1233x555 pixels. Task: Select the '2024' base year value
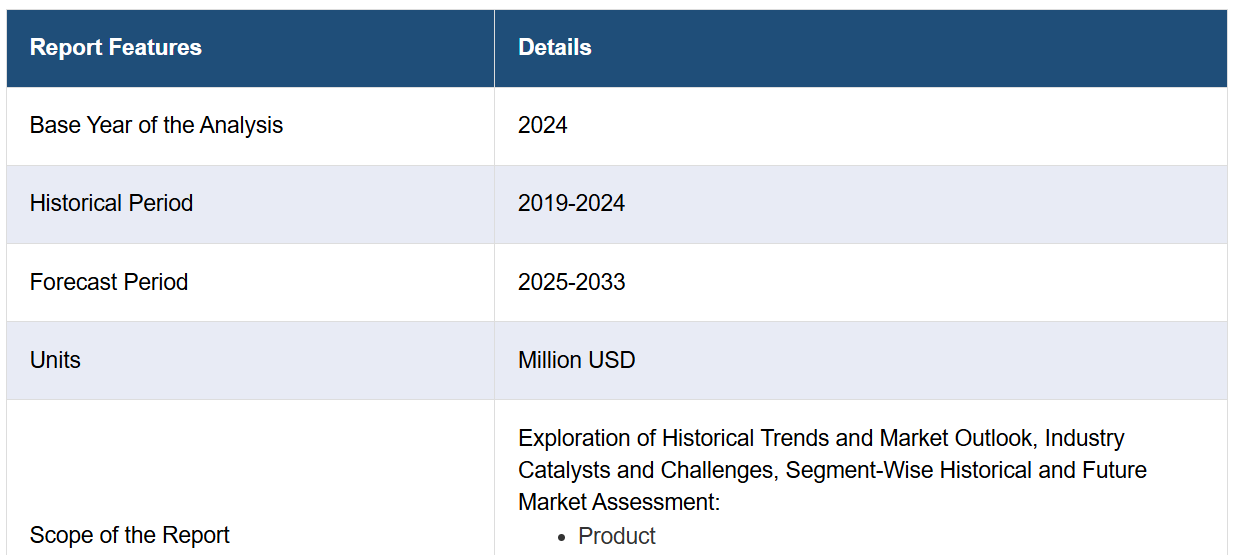tap(542, 126)
